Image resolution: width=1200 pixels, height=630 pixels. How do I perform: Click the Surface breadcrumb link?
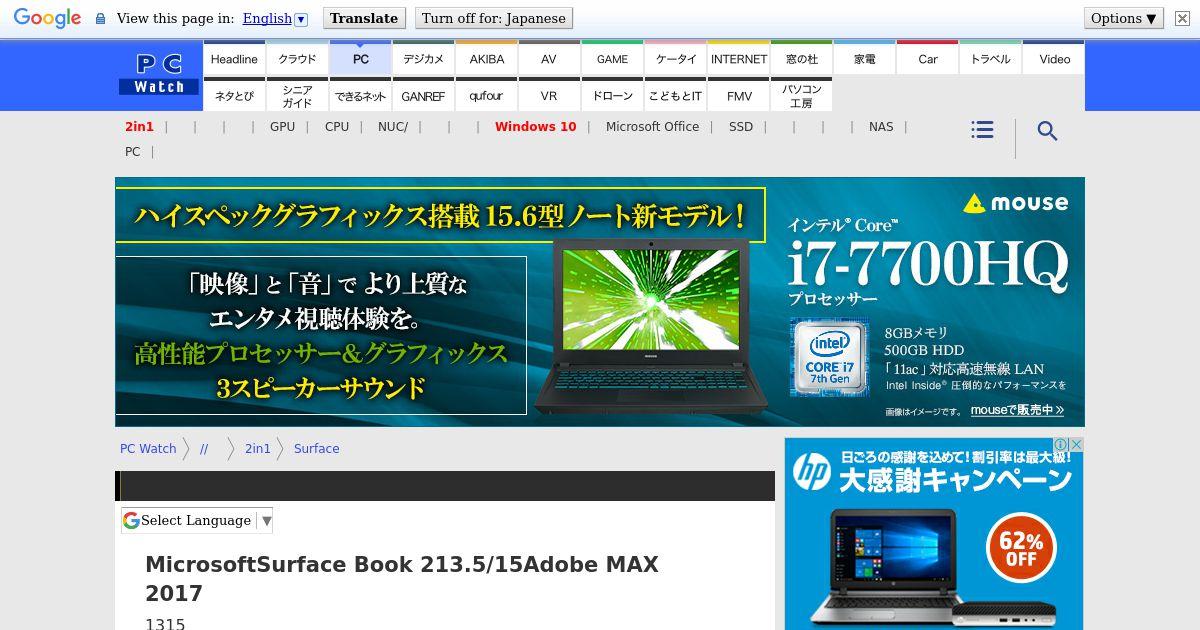coord(316,448)
